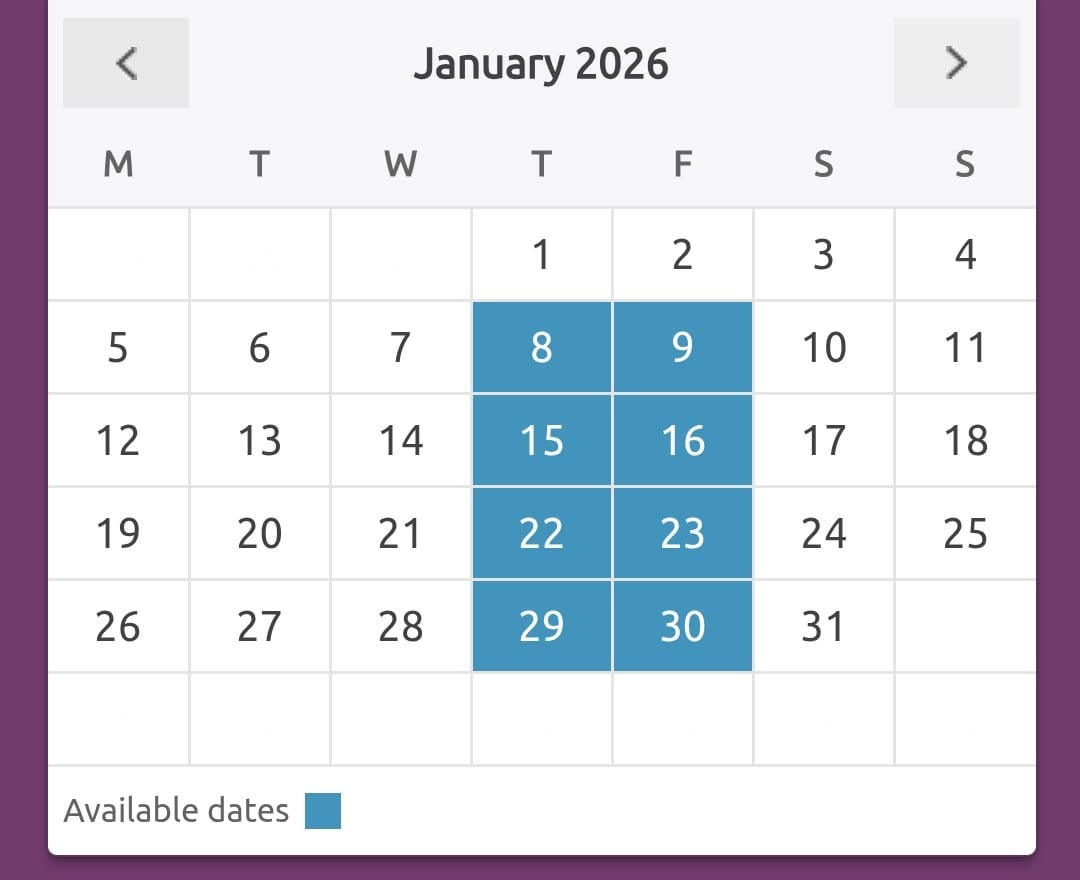
Task: Go to next month using right arrow
Action: pyautogui.click(x=956, y=63)
